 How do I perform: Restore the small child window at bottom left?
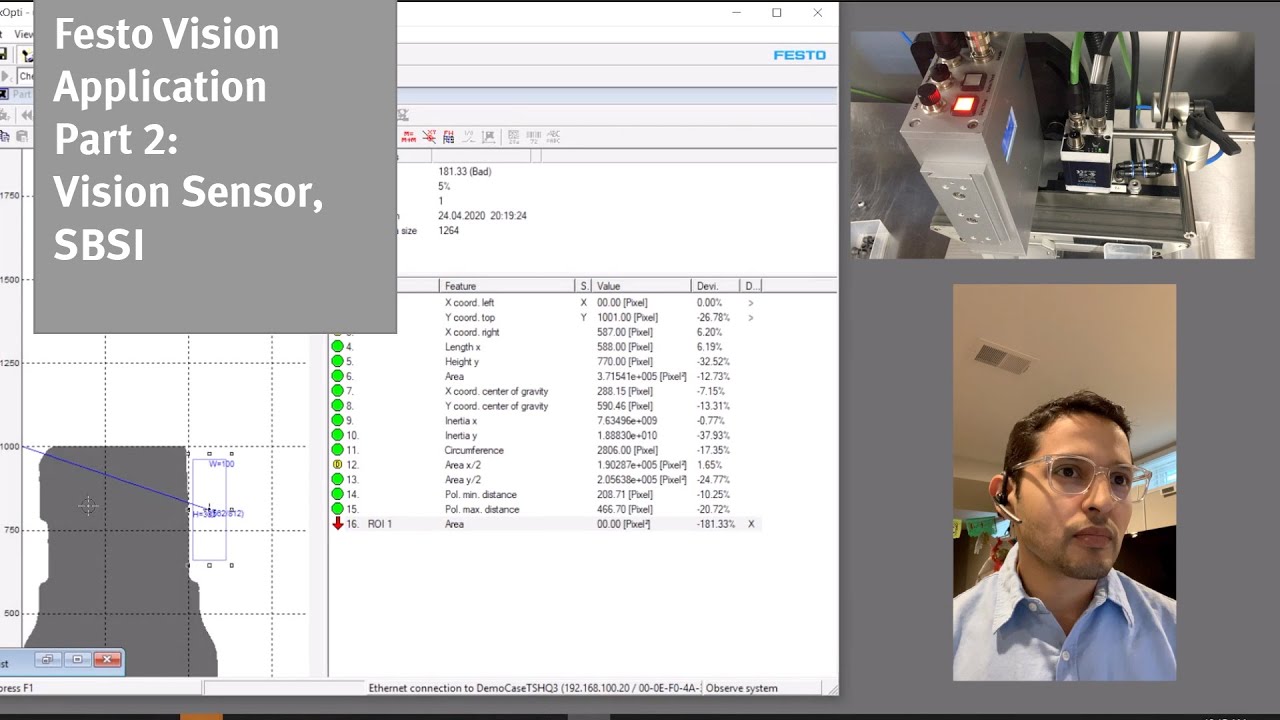[x=46, y=660]
